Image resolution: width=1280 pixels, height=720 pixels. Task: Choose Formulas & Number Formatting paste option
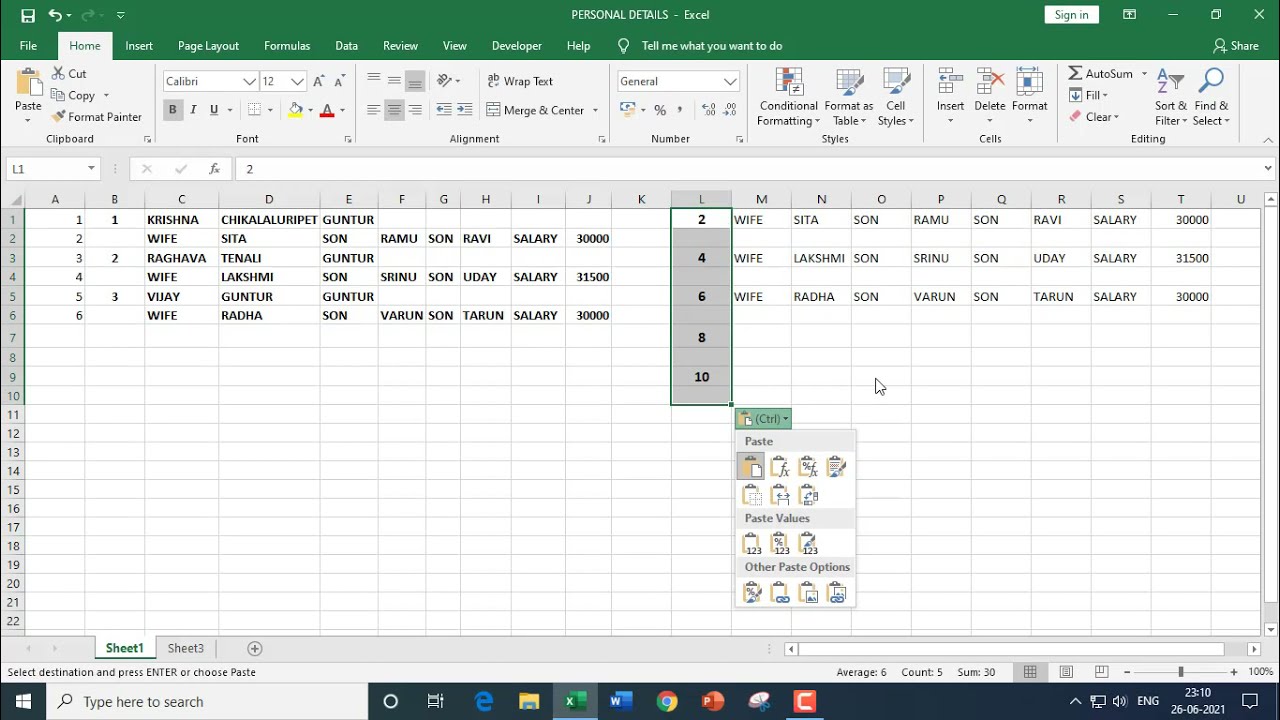click(x=808, y=466)
